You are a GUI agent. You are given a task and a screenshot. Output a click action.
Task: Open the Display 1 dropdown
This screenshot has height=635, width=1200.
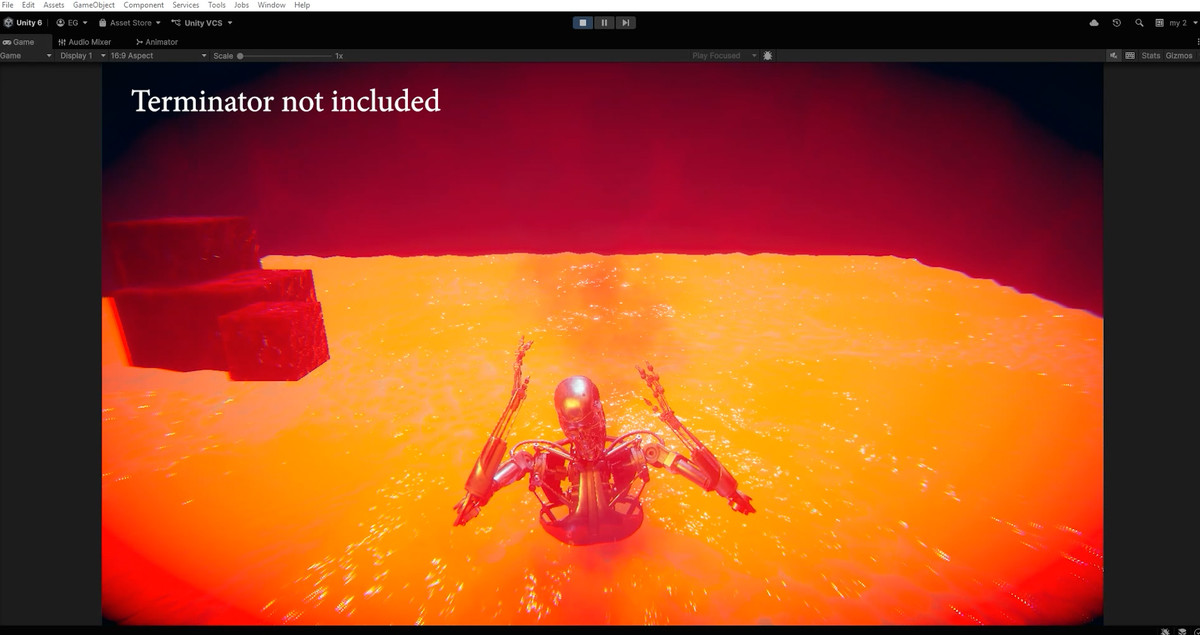81,56
